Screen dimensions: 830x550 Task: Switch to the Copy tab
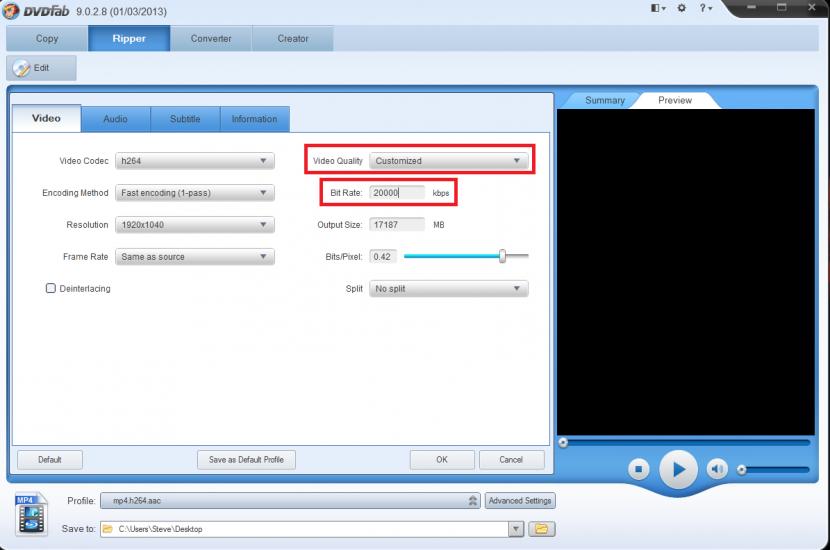pos(47,39)
